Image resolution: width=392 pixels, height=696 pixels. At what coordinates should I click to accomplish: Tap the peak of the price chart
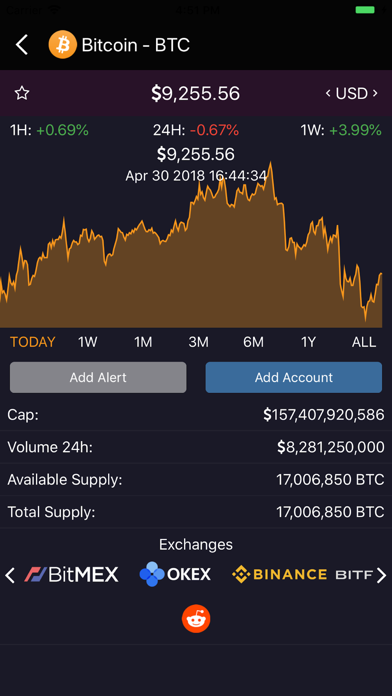[x=270, y=163]
